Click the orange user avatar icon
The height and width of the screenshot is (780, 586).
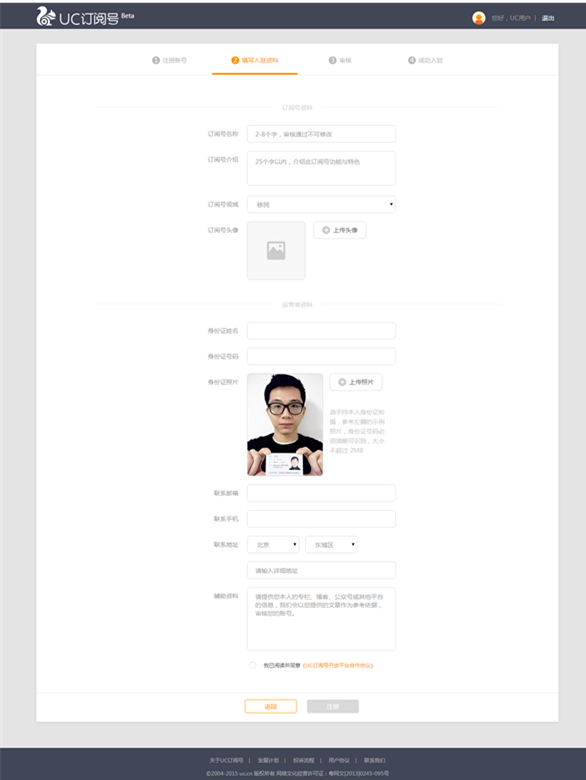[x=479, y=18]
